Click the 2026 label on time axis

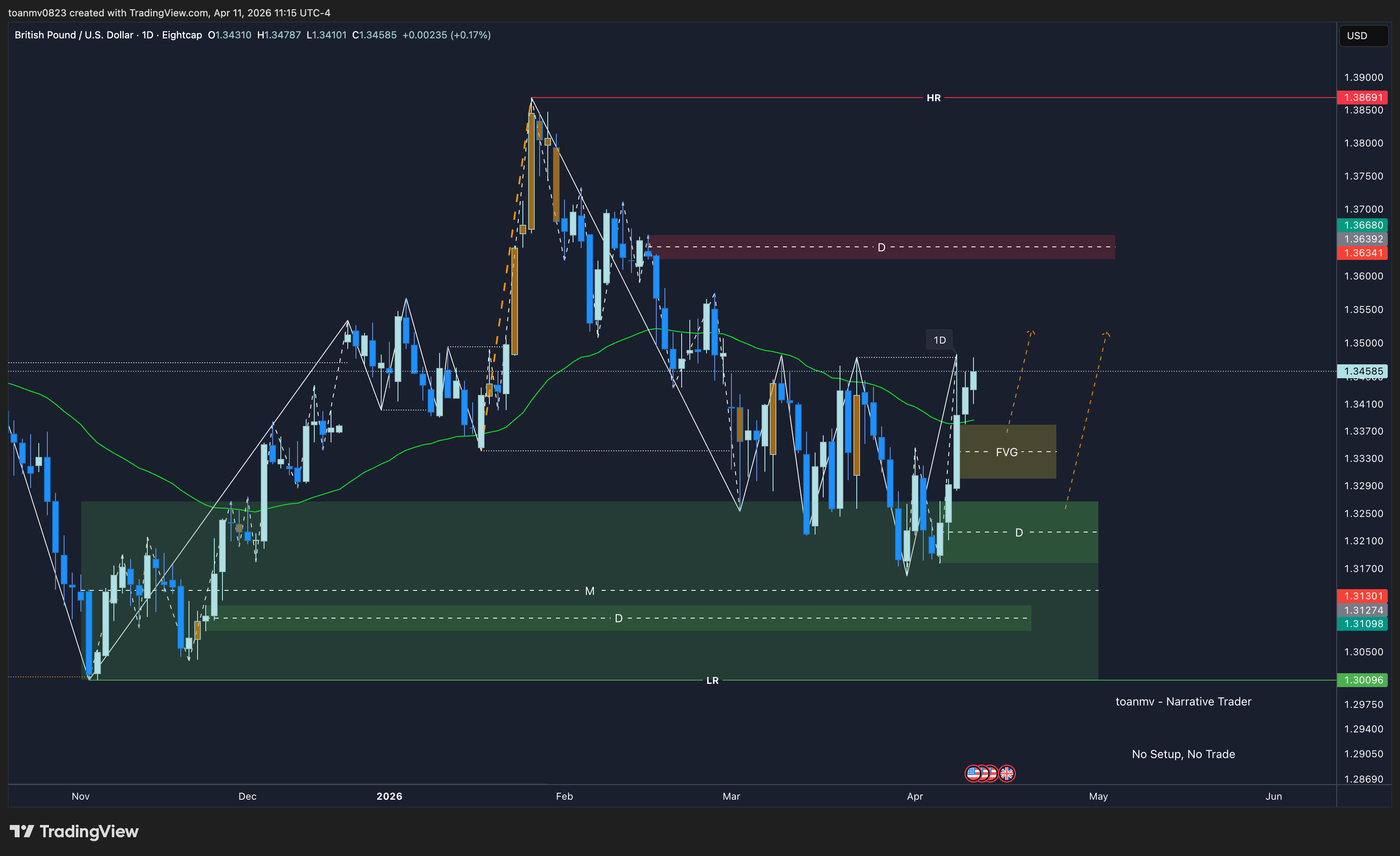(x=389, y=796)
